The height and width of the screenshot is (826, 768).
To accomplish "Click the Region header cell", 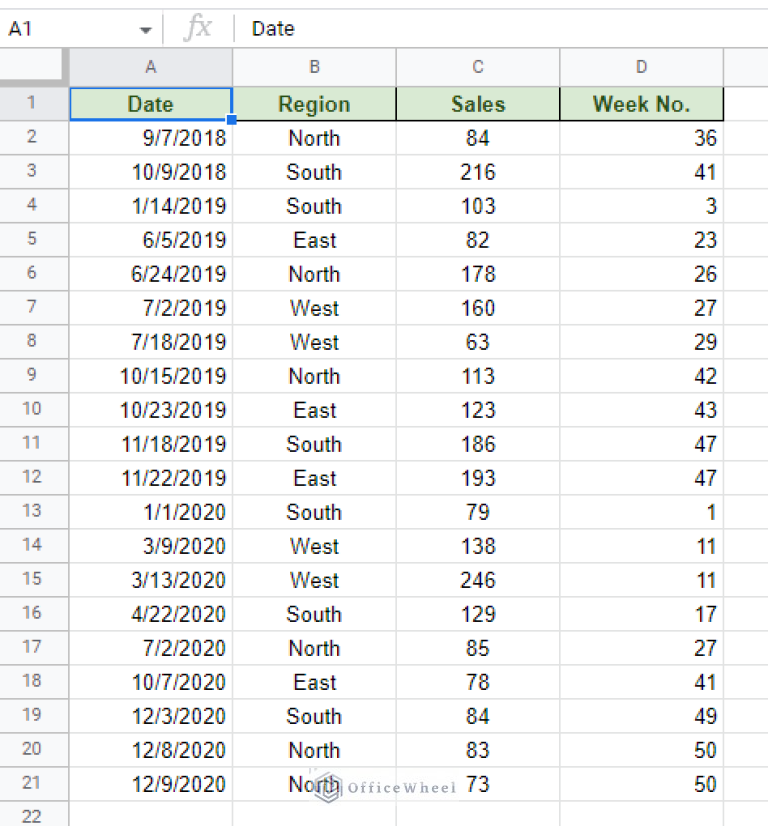I will pos(314,104).
